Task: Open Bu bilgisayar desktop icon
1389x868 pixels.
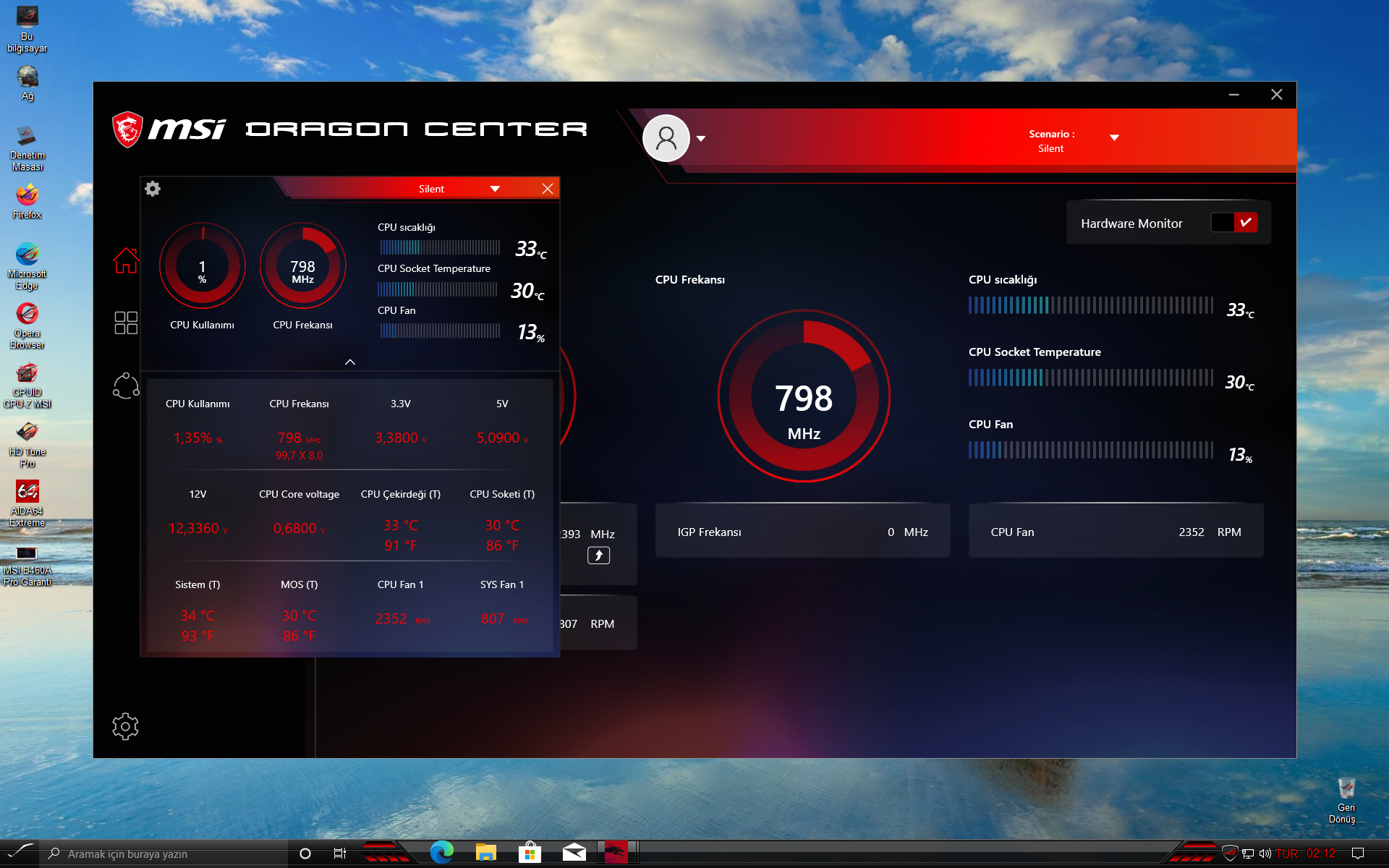Action: coord(27,29)
